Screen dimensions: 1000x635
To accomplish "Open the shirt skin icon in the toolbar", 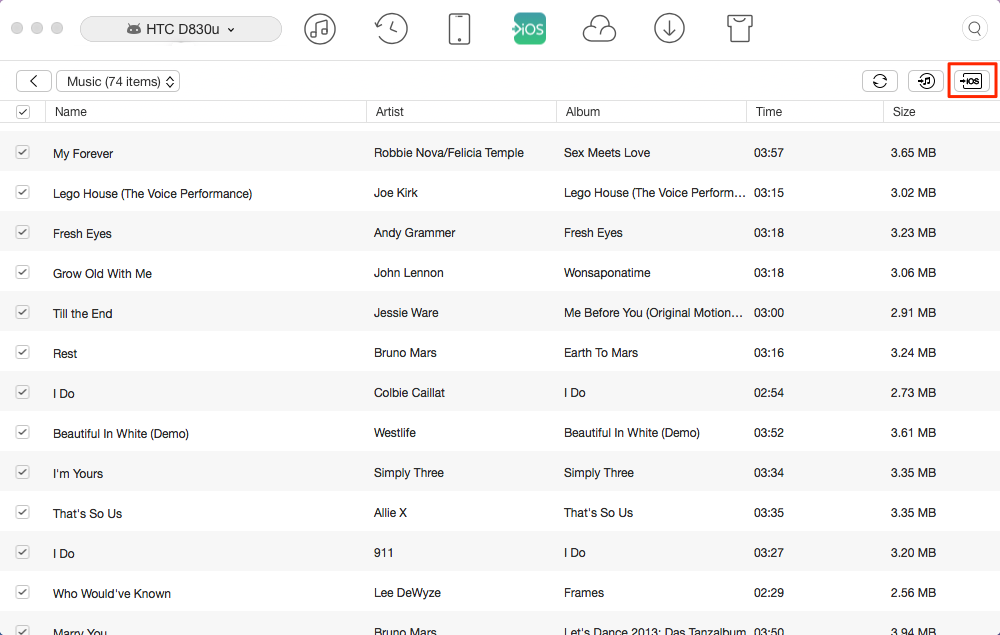I will pos(740,29).
